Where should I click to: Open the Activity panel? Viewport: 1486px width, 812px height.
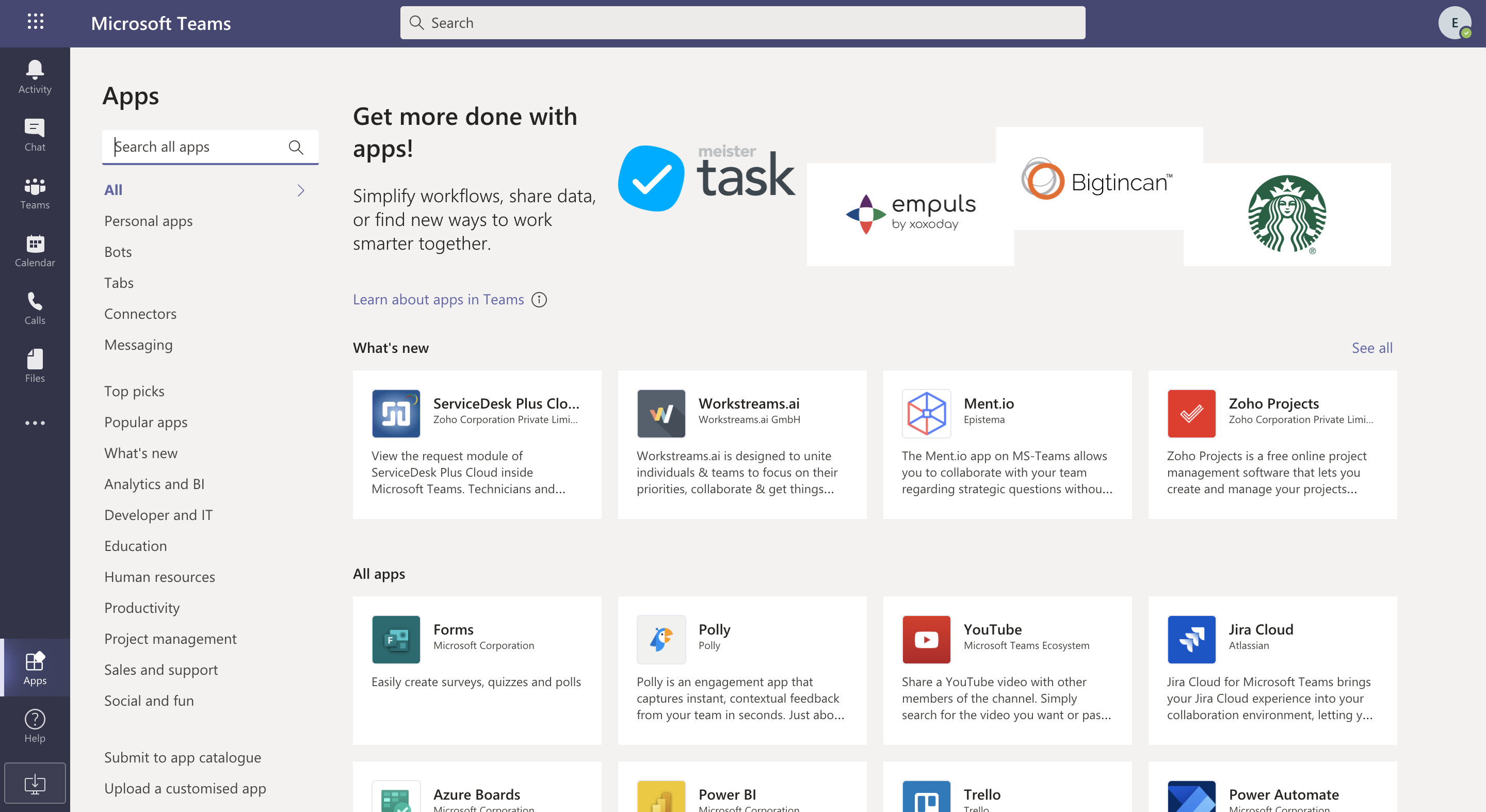click(x=35, y=76)
